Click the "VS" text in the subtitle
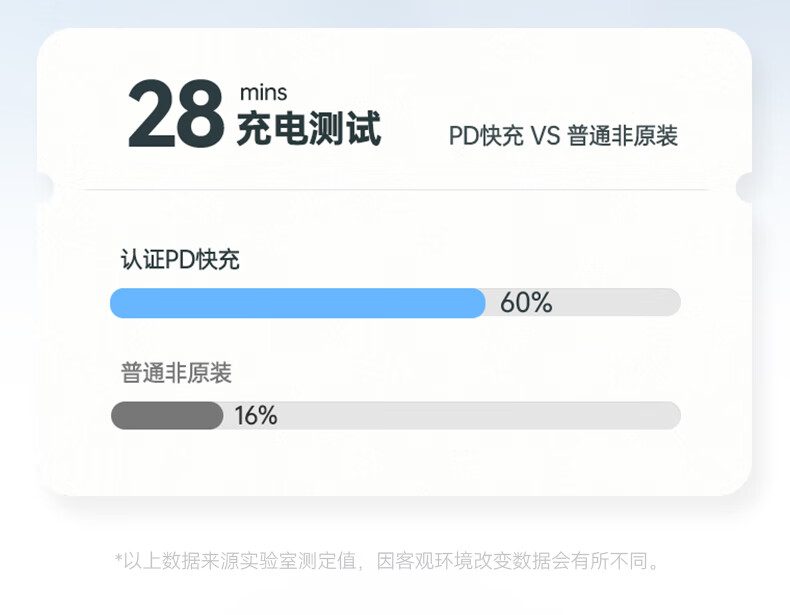Viewport: 790px width, 615px height. pos(545,137)
